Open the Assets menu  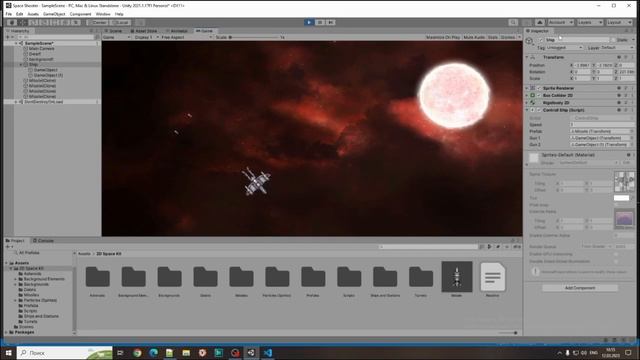coord(33,14)
